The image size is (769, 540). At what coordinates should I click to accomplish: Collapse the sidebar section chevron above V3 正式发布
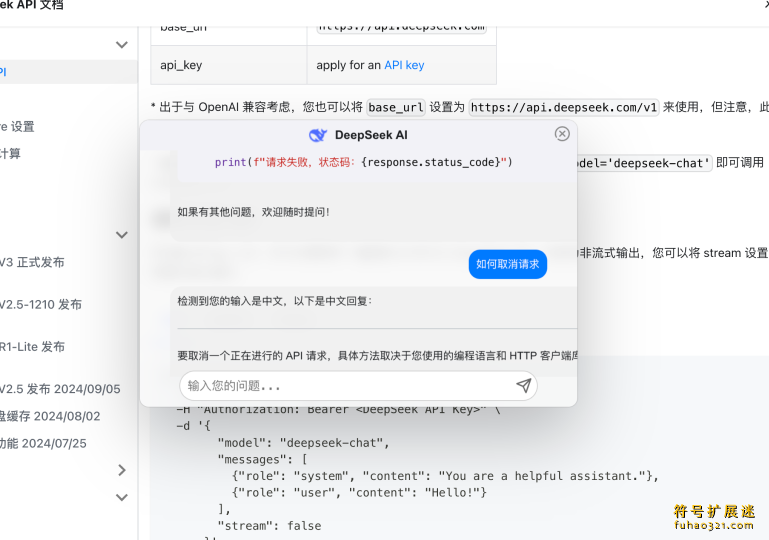(x=122, y=235)
